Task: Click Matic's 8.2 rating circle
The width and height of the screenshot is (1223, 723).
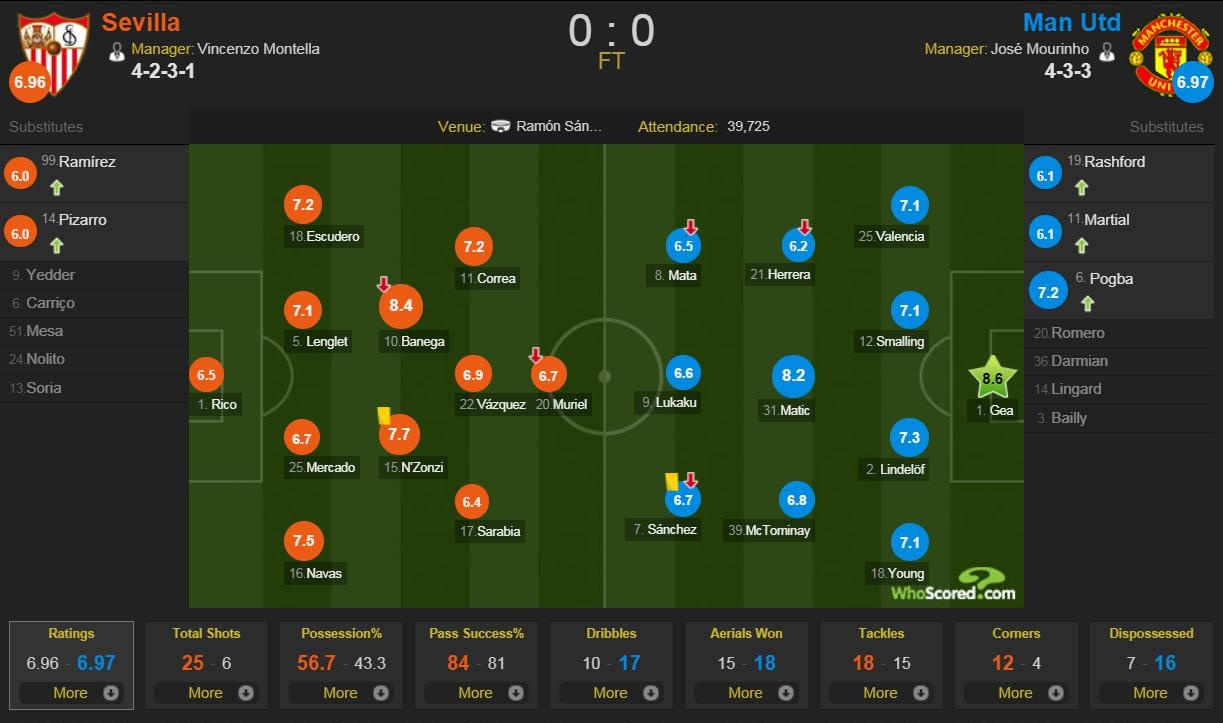Action: (793, 376)
